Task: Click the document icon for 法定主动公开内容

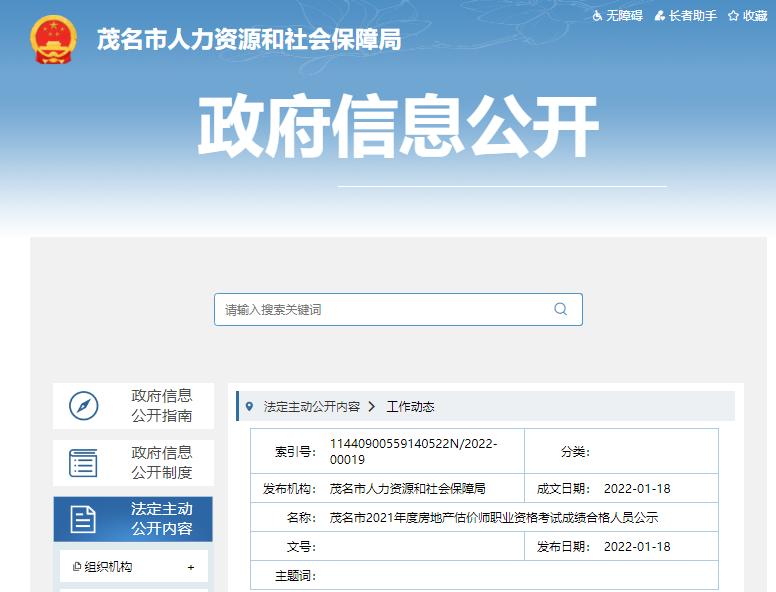Action: click(x=84, y=519)
